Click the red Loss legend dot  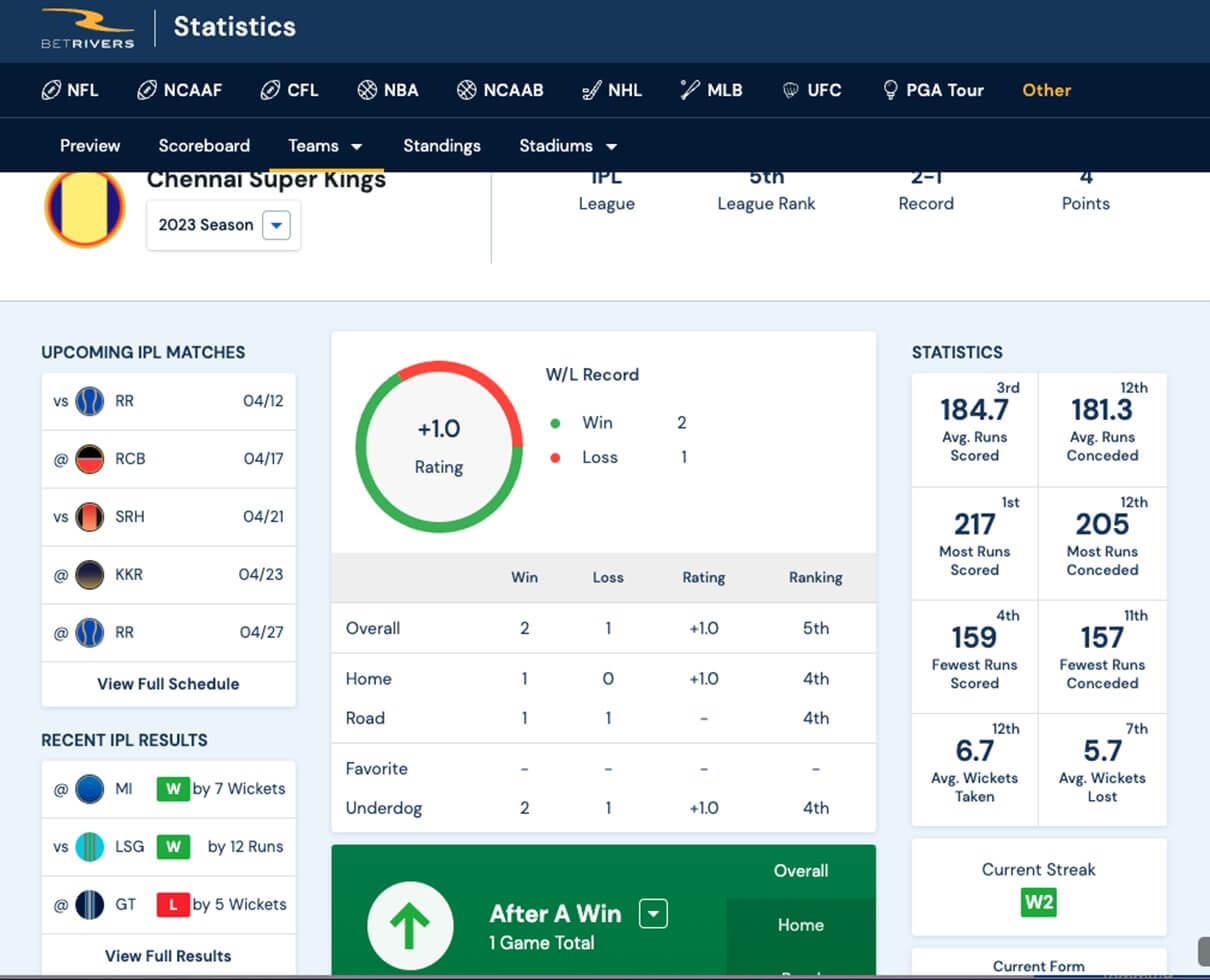555,458
